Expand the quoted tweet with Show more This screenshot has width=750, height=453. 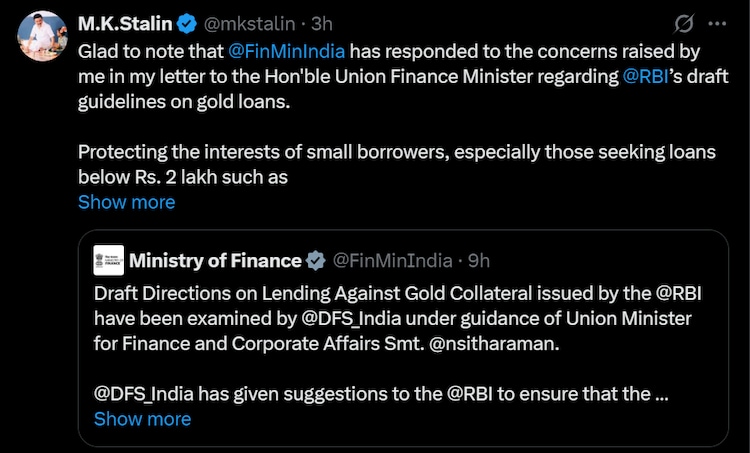pos(142,419)
